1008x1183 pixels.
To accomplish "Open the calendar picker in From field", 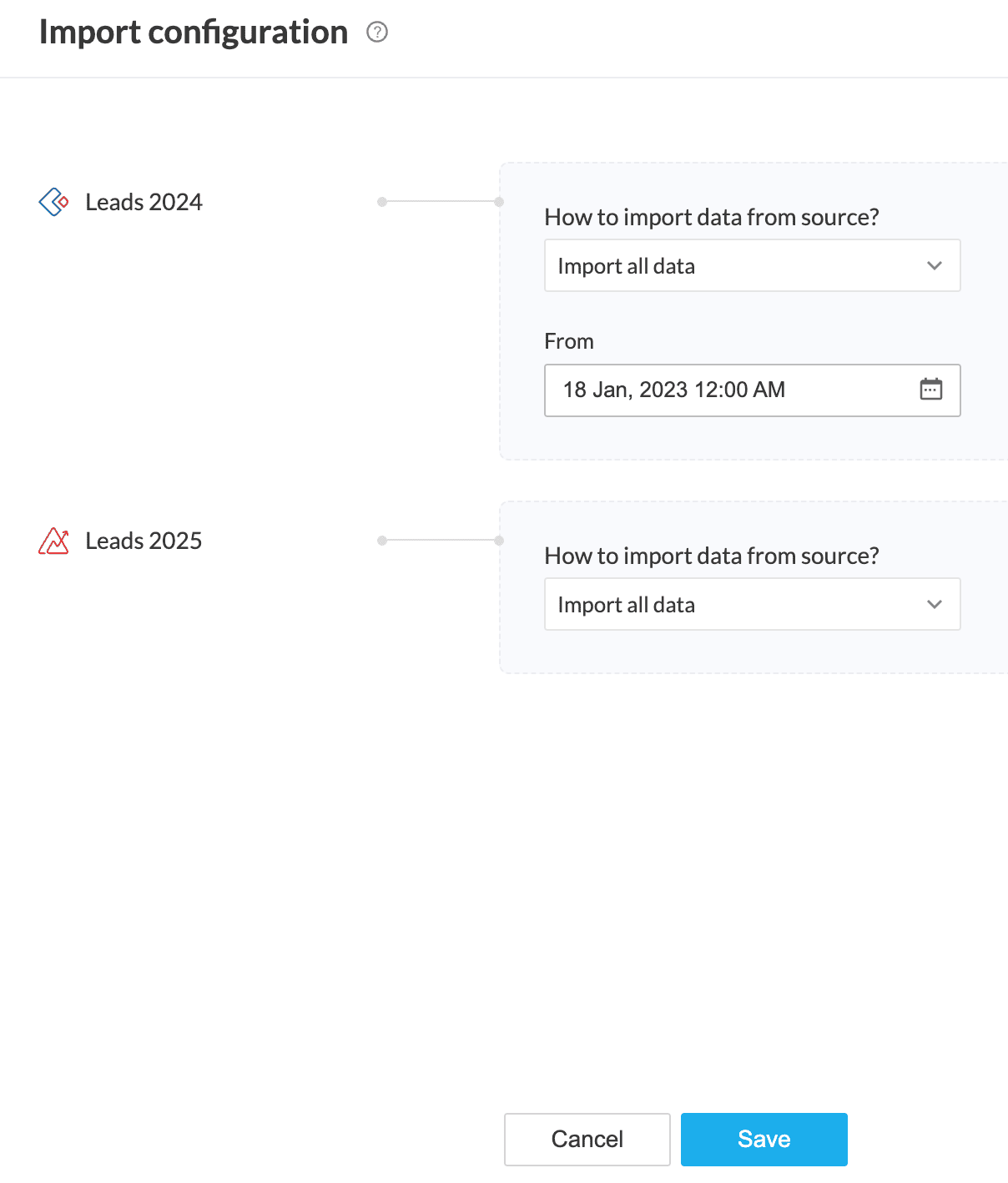I will (930, 390).
